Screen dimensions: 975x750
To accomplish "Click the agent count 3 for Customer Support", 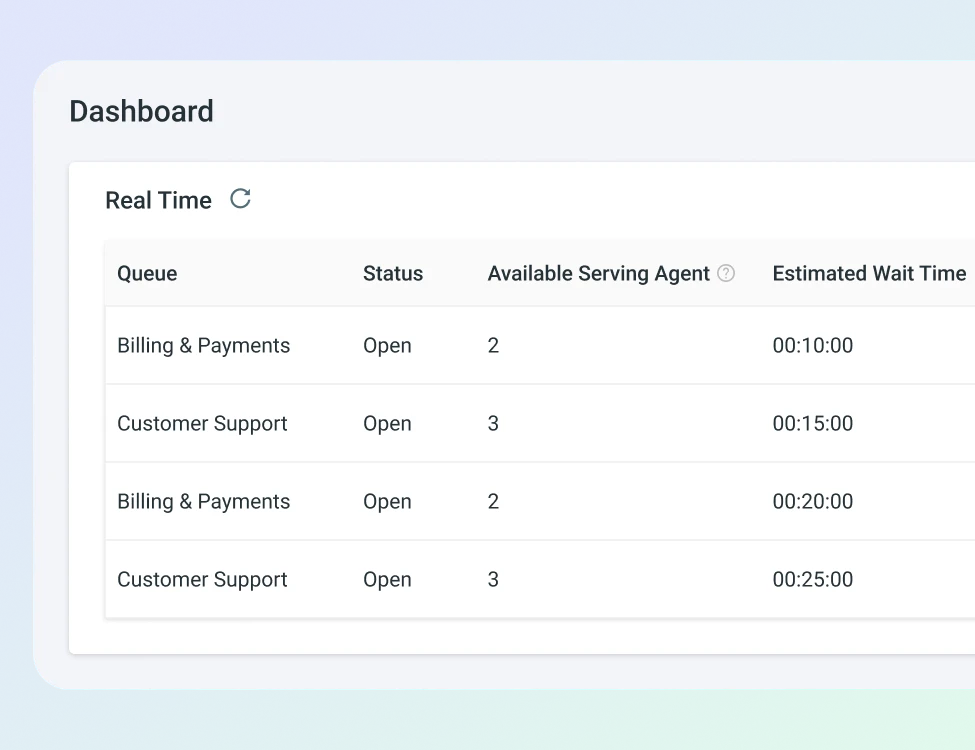I will pyautogui.click(x=492, y=423).
